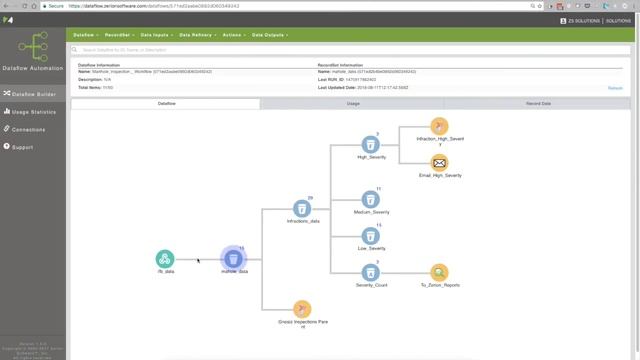Image resolution: width=640 pixels, height=360 pixels.
Task: Expand the Data Inputs menu
Action: (x=157, y=35)
